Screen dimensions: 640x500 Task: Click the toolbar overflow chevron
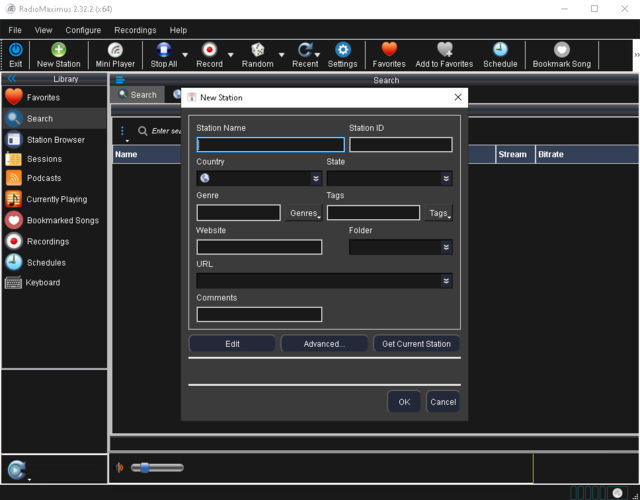(636, 55)
